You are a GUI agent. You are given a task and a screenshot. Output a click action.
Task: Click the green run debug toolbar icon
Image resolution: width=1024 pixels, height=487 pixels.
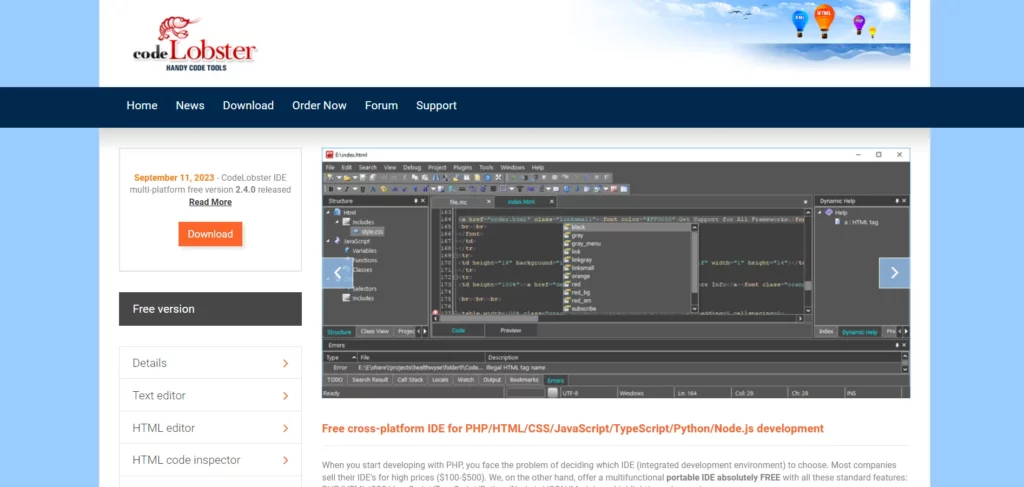pyautogui.click(x=513, y=177)
